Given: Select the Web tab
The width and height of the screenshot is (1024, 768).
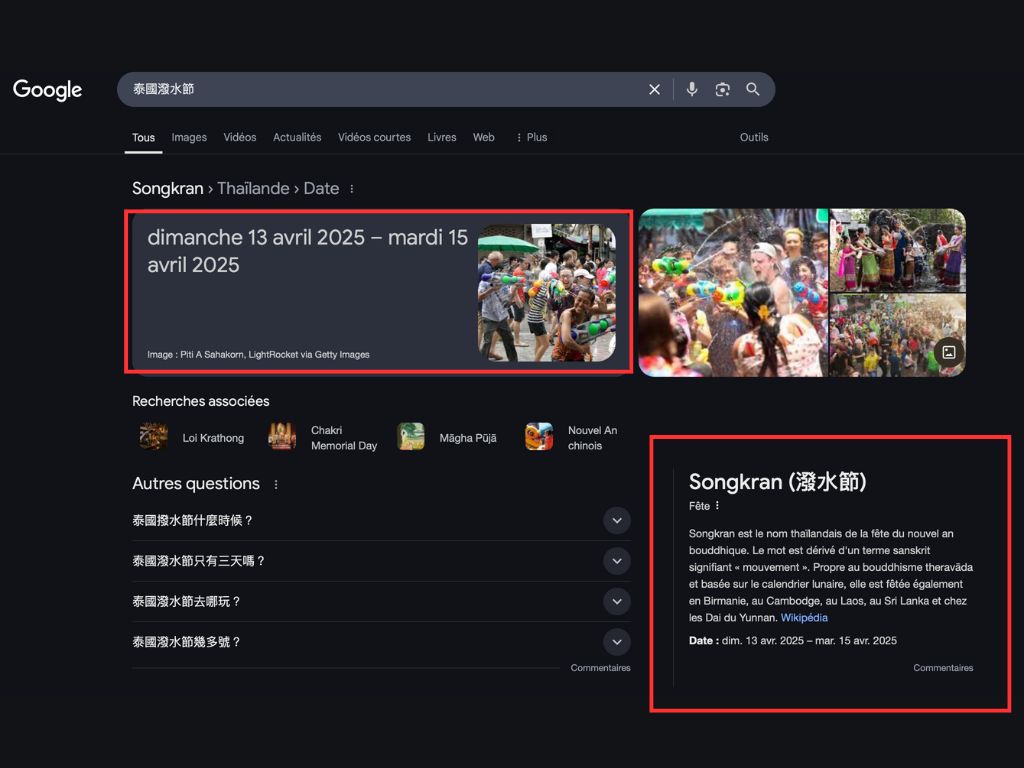Looking at the screenshot, I should (x=484, y=137).
